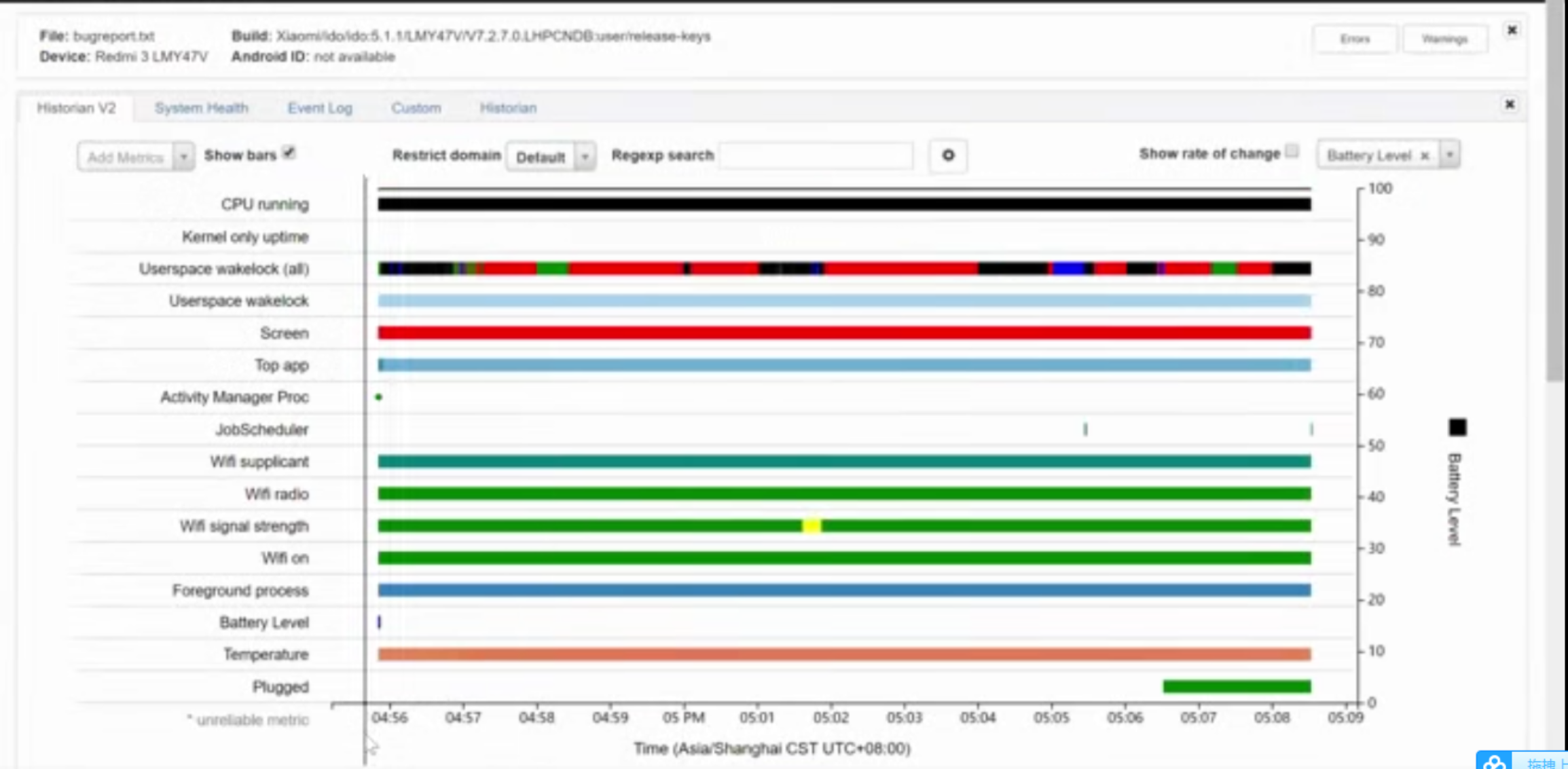Switch to the System Health tab

[201, 108]
